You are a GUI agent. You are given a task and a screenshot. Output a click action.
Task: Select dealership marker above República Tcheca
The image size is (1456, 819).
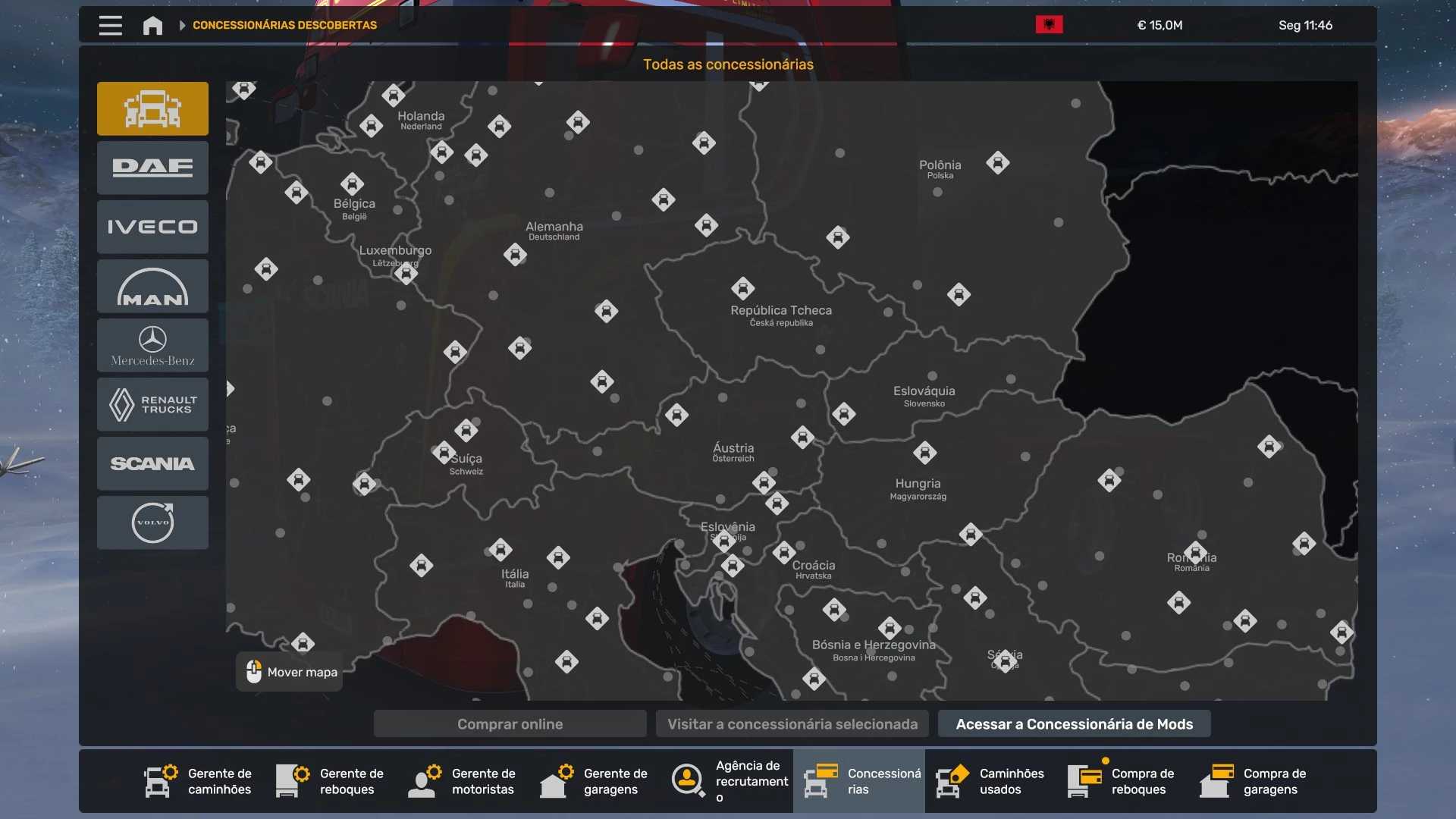[x=742, y=288]
